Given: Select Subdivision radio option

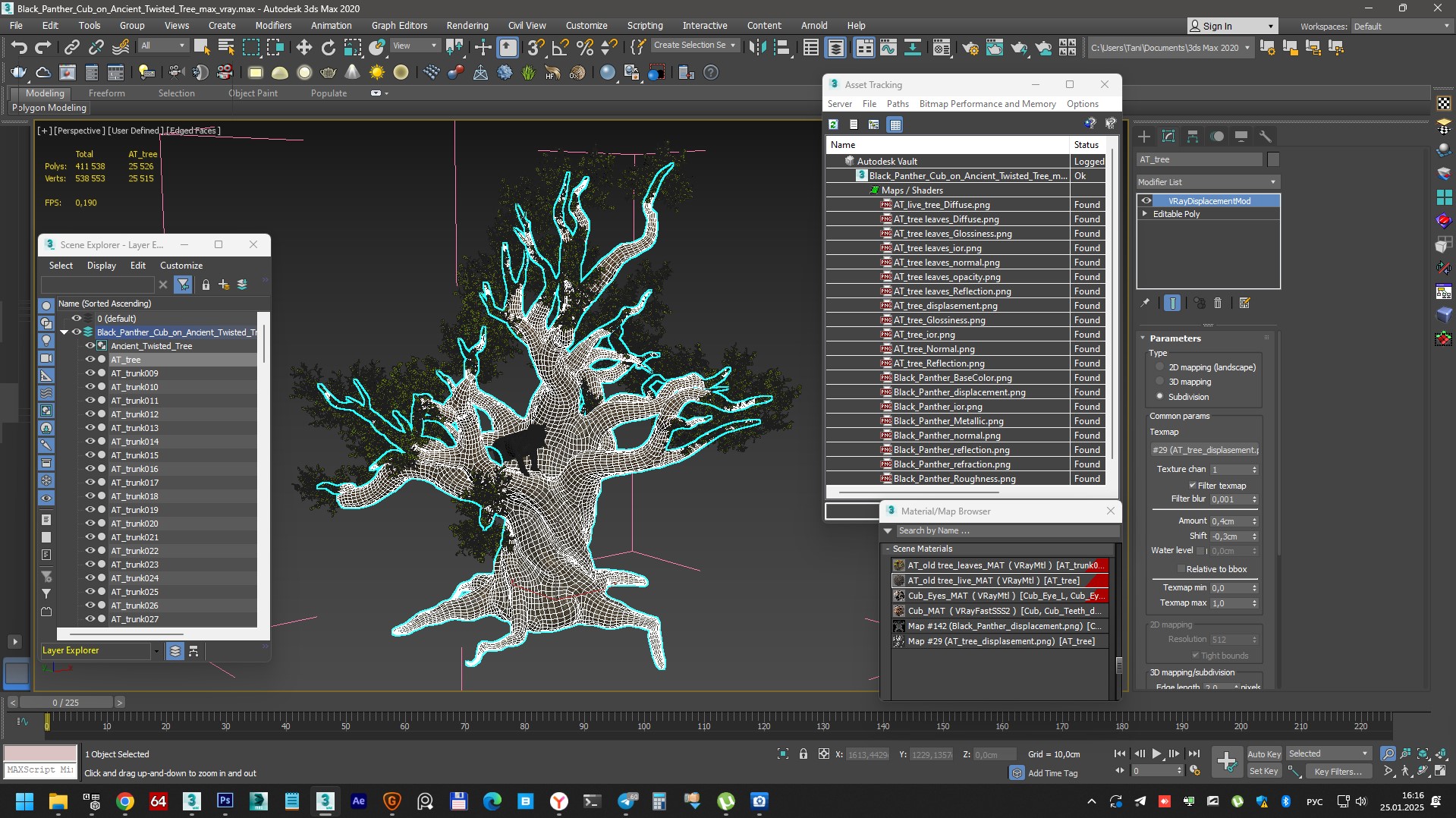Looking at the screenshot, I should 1159,396.
